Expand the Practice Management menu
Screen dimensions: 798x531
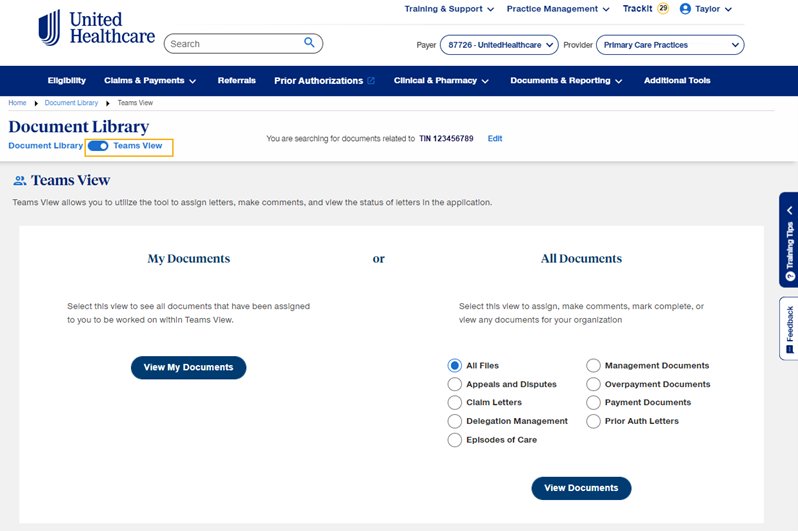[558, 9]
